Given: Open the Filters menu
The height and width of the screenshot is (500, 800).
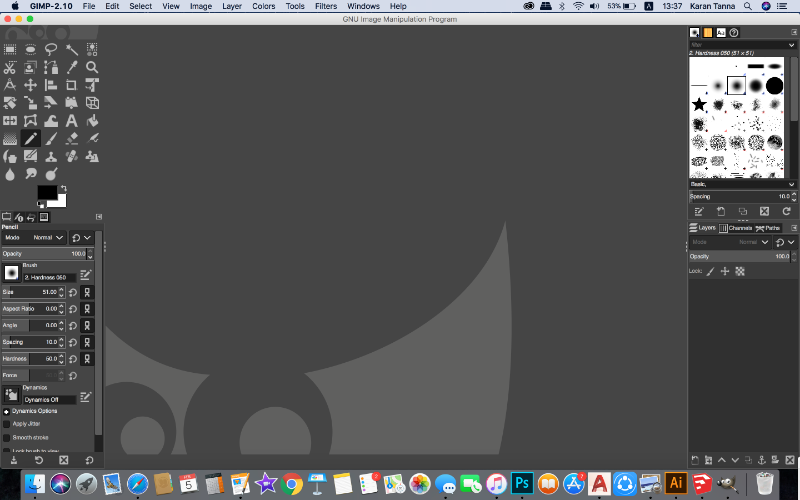Looking at the screenshot, I should click(326, 6).
